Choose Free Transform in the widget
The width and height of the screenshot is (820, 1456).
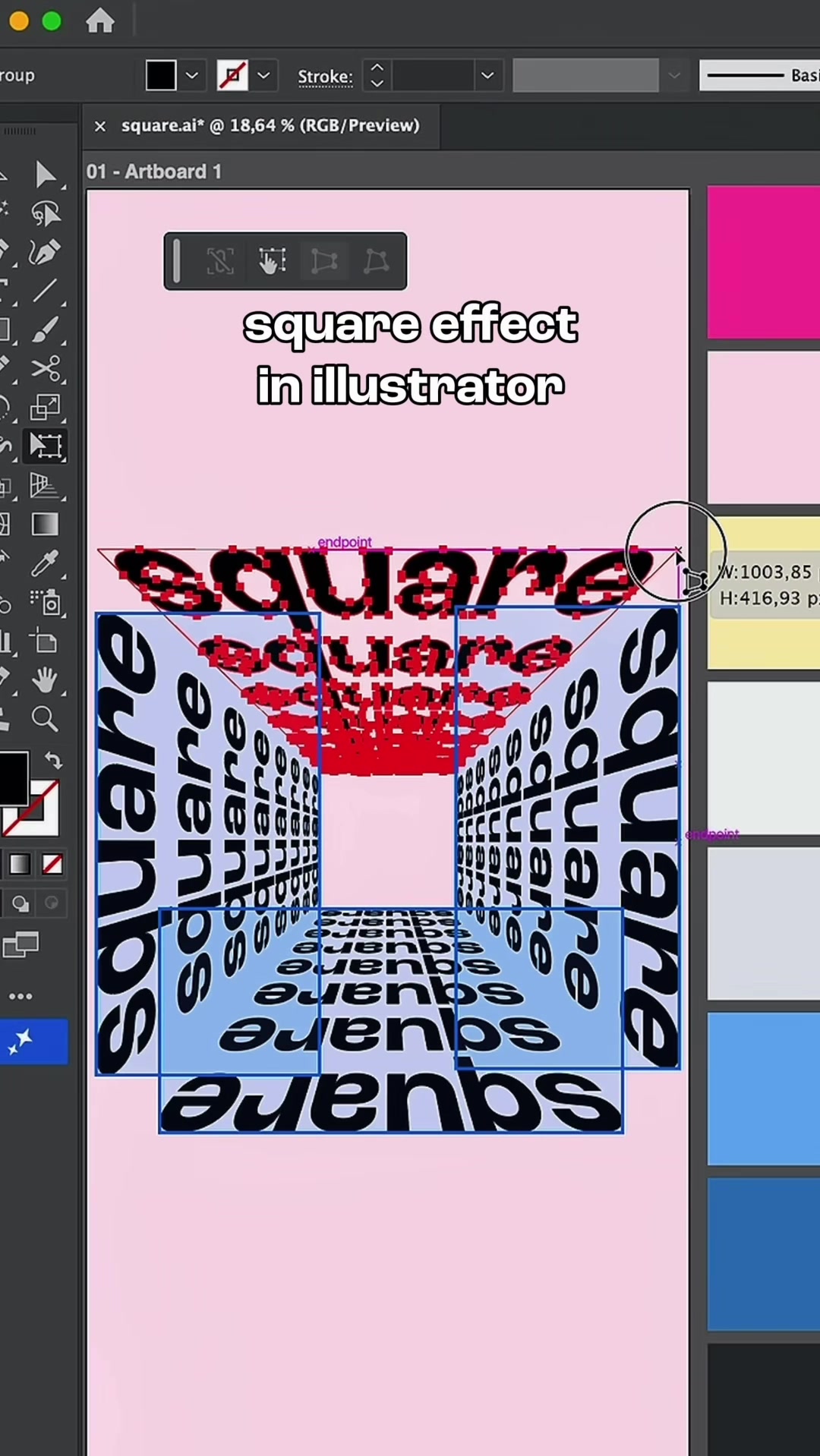(272, 261)
